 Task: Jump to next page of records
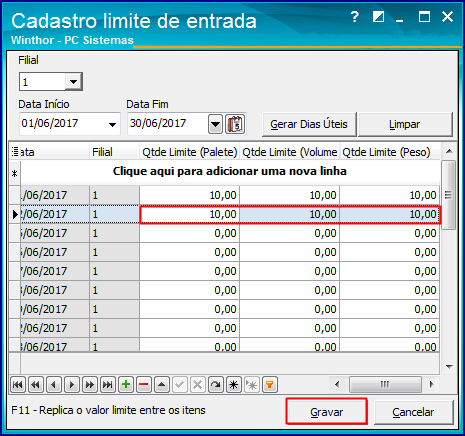click(x=90, y=385)
